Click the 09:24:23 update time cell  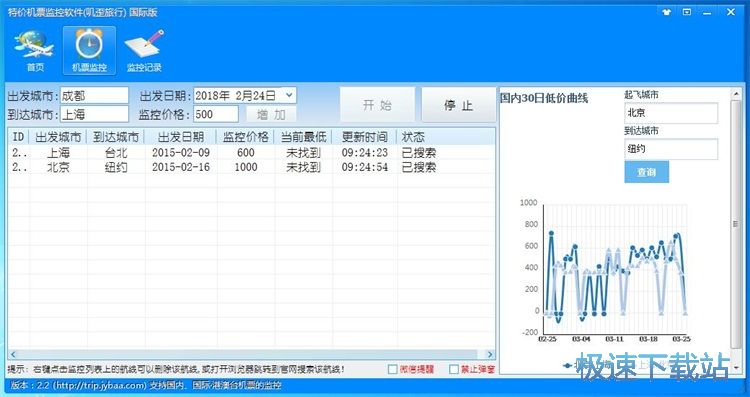click(364, 153)
